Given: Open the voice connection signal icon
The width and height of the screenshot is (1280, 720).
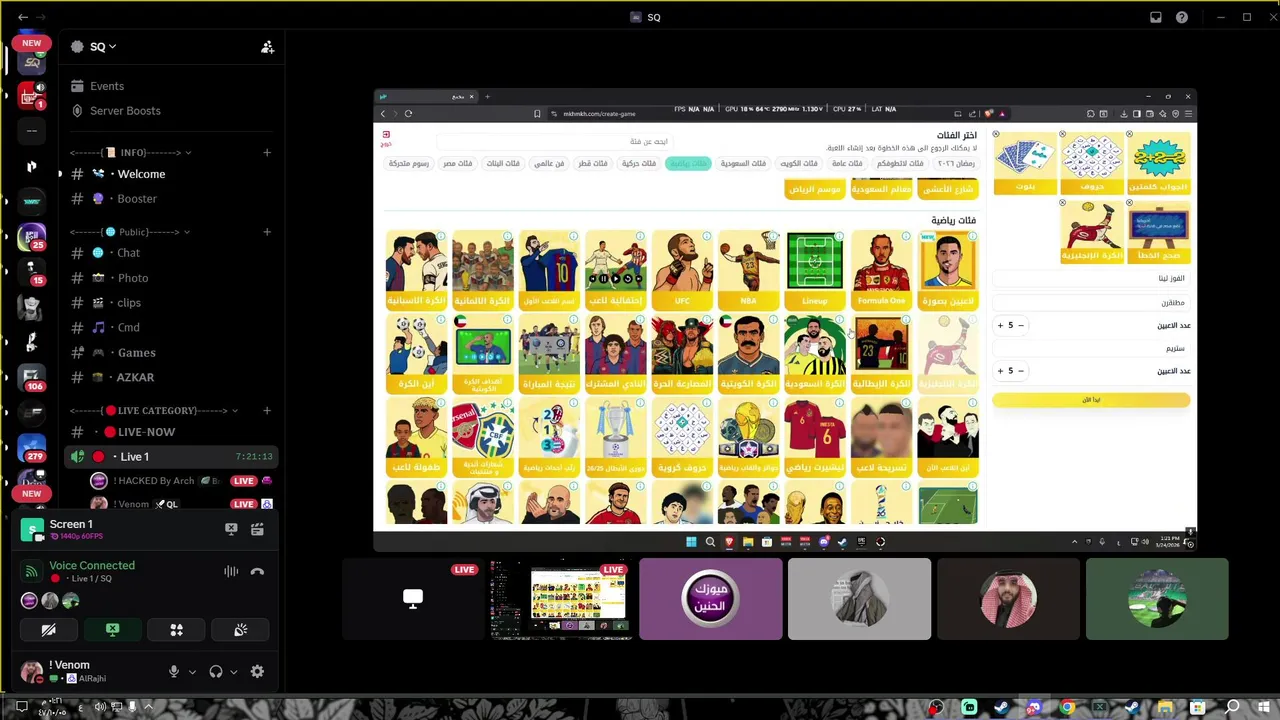Looking at the screenshot, I should point(32,571).
